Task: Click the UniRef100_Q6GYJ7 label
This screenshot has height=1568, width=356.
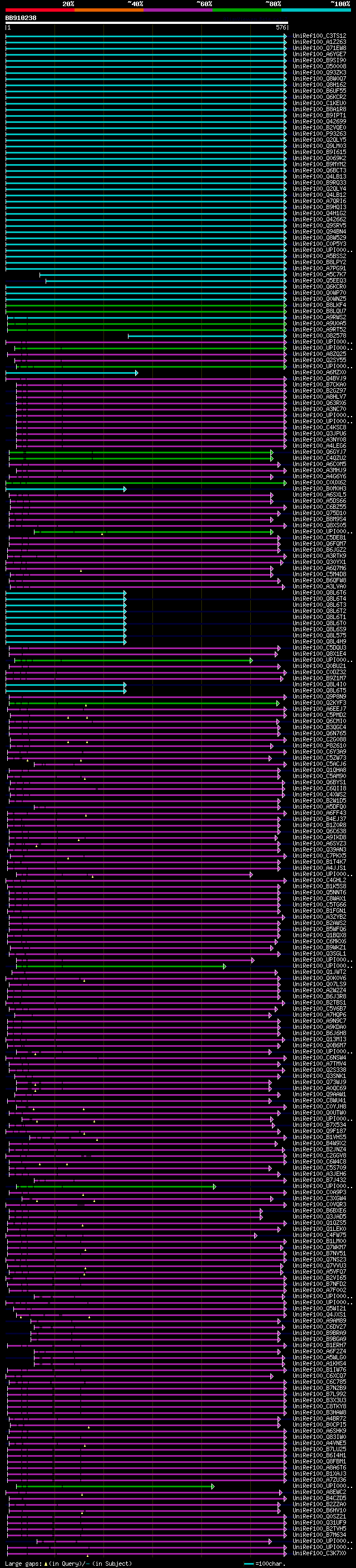Action: click(319, 452)
